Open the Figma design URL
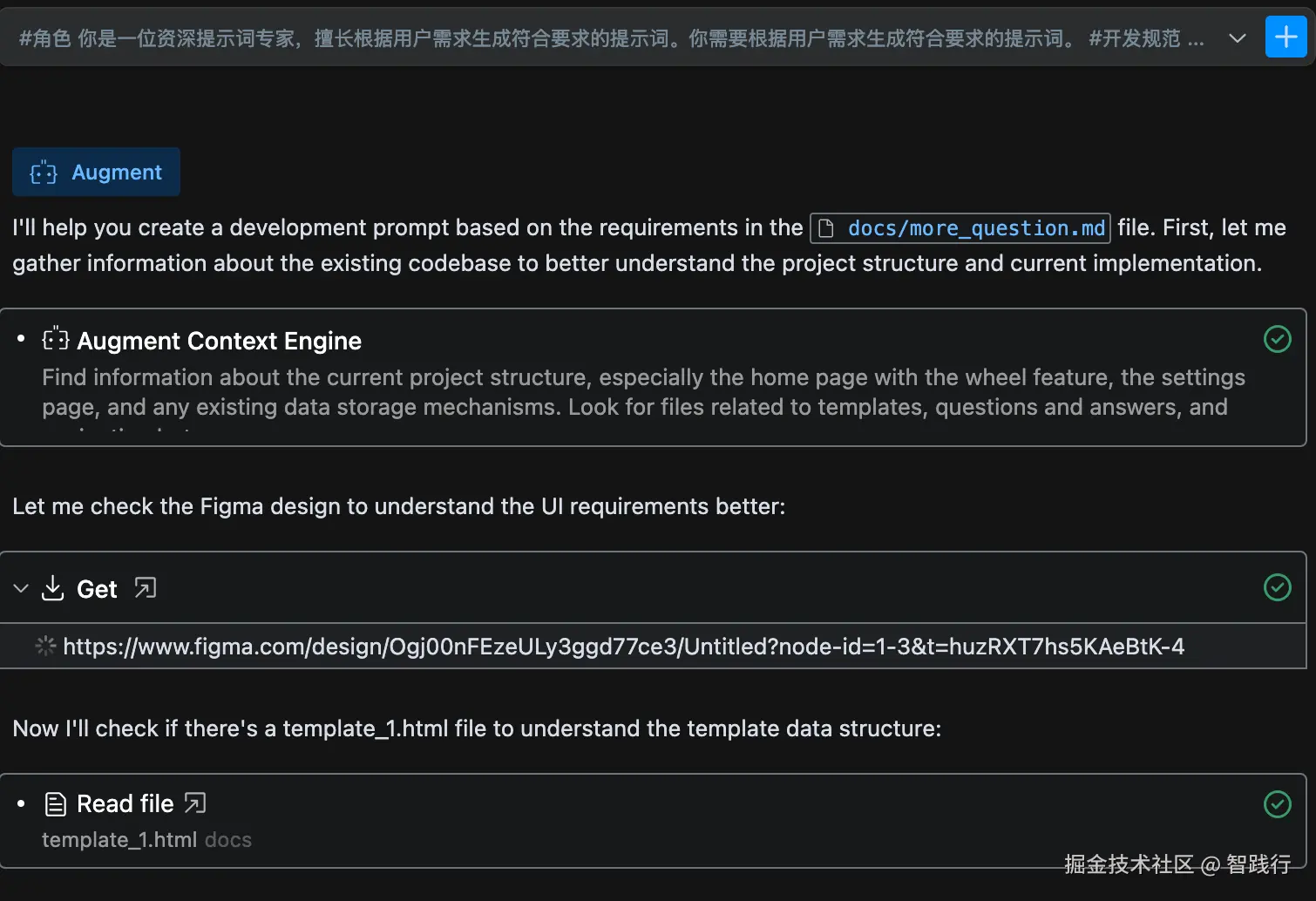The width and height of the screenshot is (1316, 901). click(623, 647)
